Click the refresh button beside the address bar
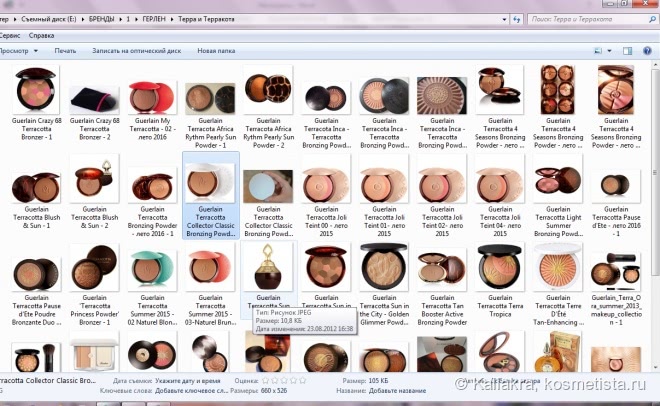This screenshot has height=406, width=660. (516, 19)
